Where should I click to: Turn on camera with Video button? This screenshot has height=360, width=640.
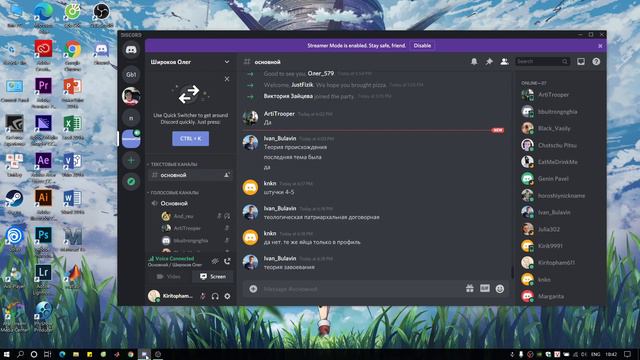(x=169, y=276)
